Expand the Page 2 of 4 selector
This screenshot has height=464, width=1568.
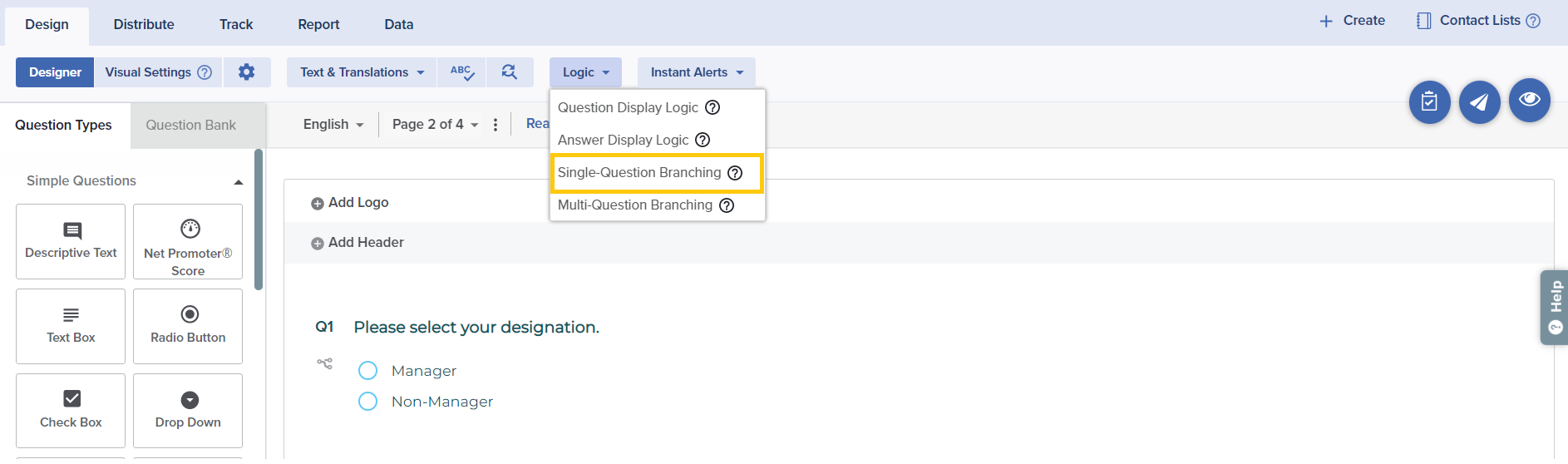[435, 125]
